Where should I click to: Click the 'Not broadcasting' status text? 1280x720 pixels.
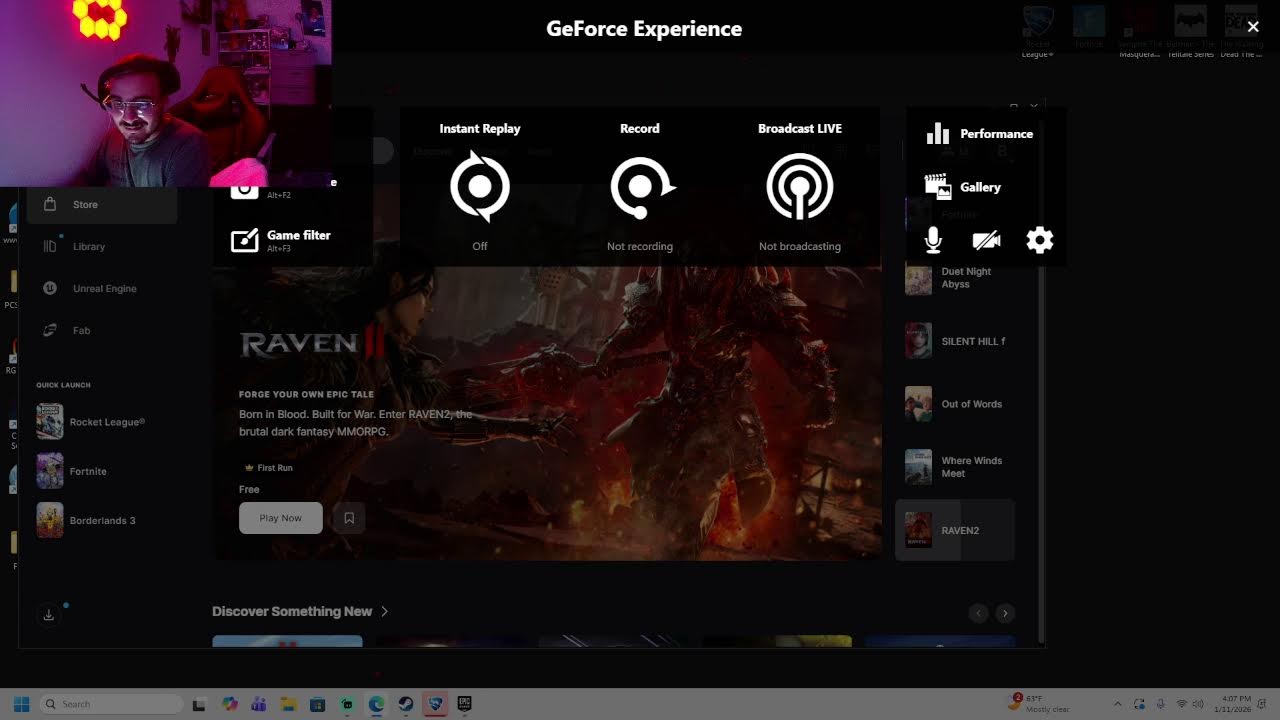(800, 246)
